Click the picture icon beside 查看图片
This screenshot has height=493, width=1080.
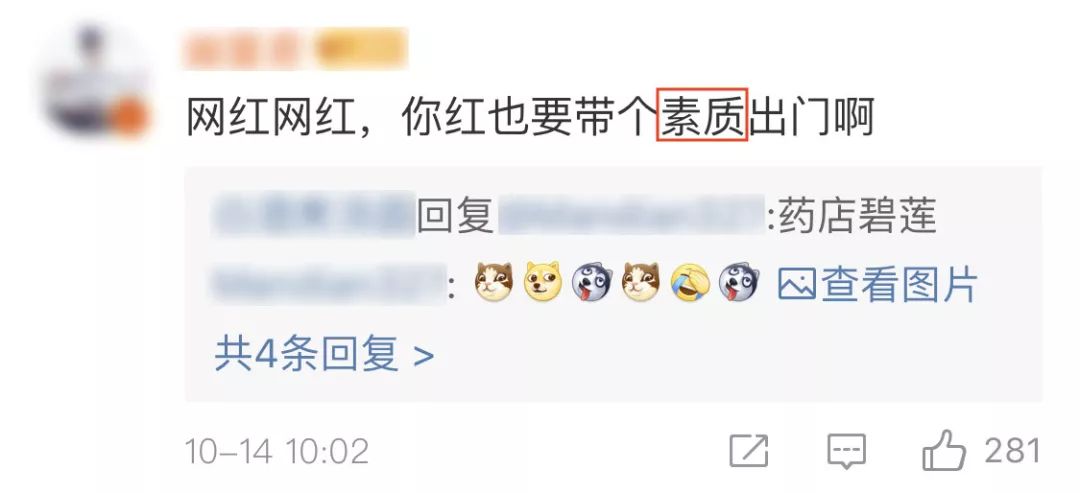click(796, 284)
